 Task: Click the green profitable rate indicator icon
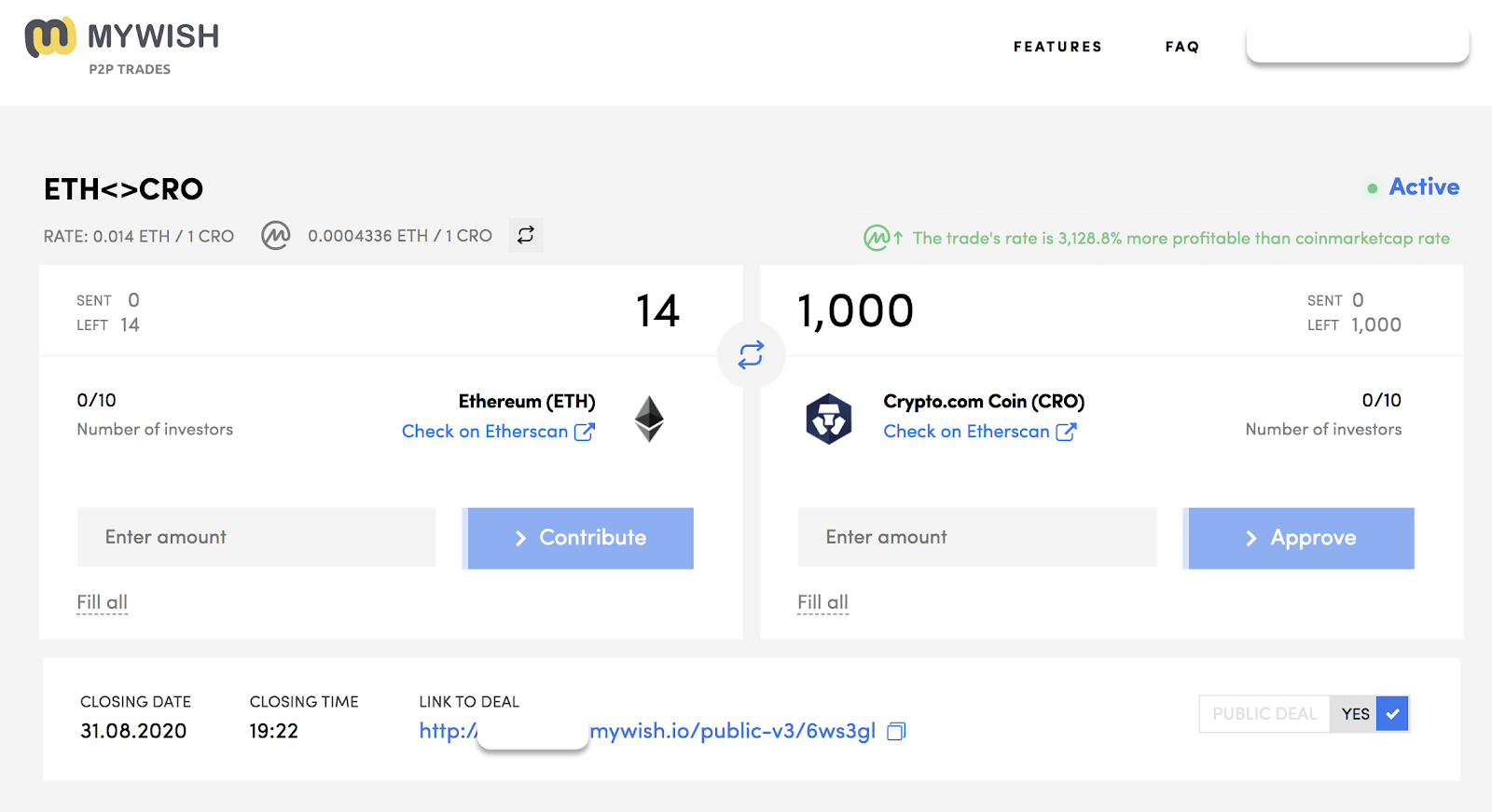tap(882, 238)
